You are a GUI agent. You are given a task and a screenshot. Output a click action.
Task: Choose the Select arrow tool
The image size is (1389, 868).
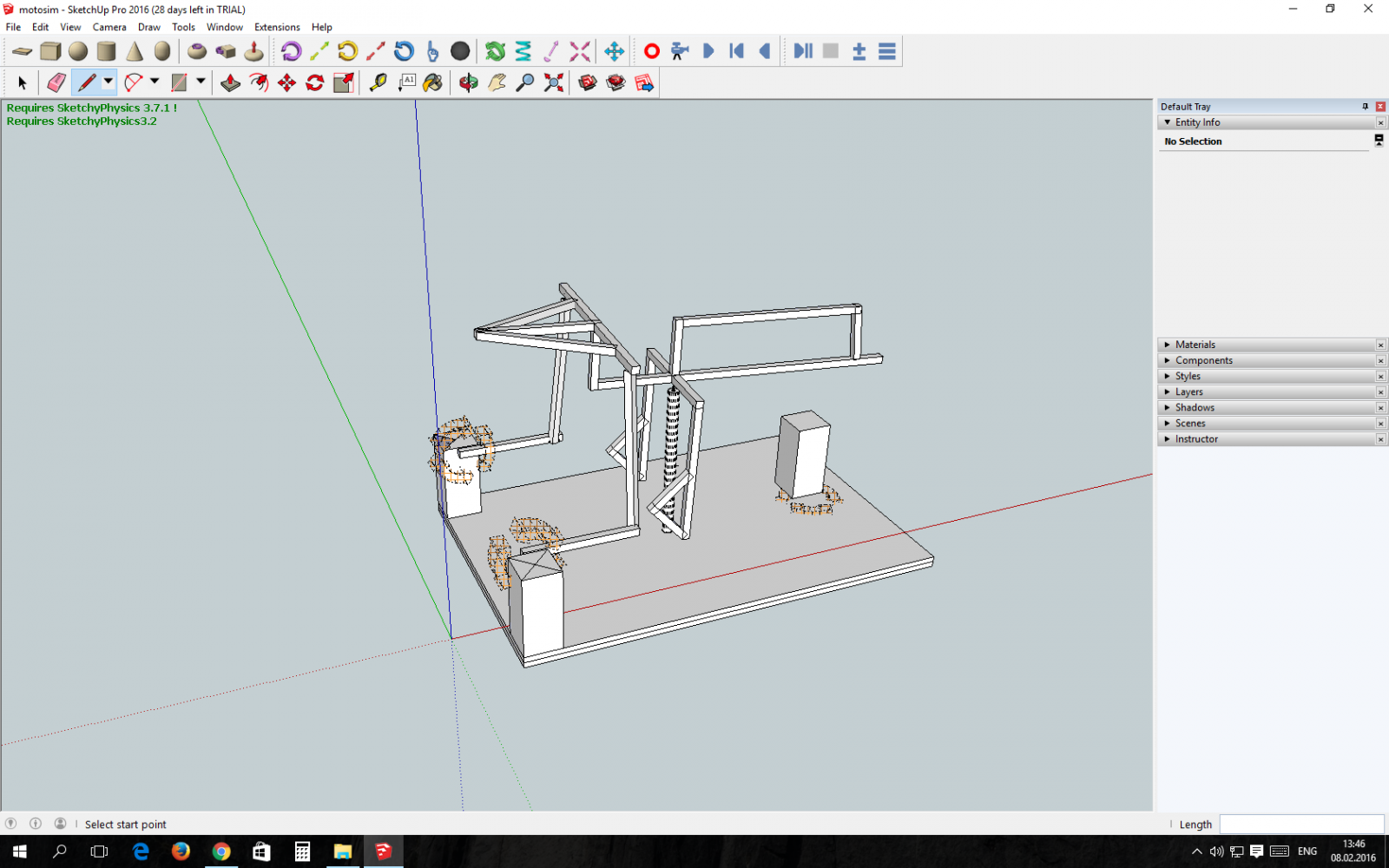23,82
